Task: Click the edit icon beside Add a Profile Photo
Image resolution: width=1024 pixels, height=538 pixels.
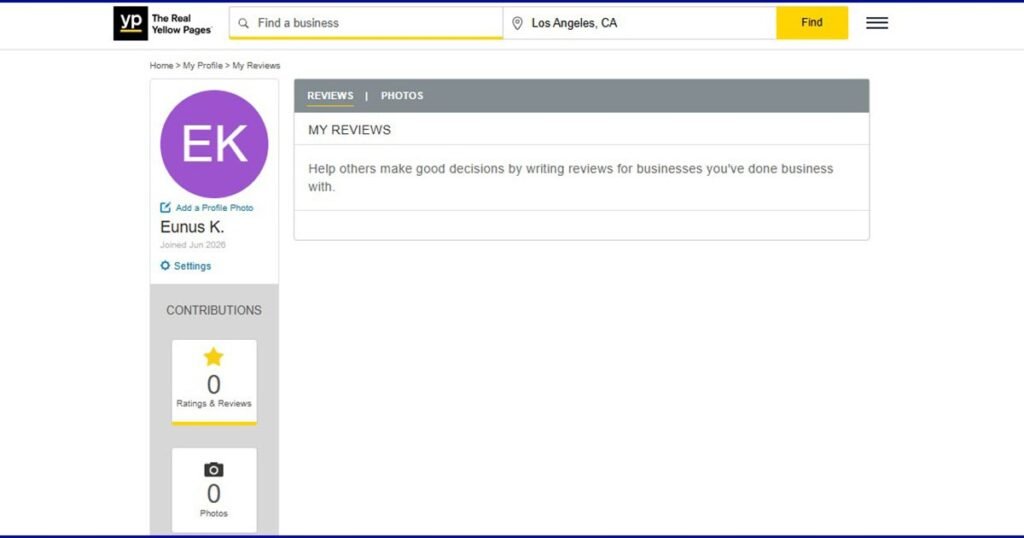Action: 165,208
